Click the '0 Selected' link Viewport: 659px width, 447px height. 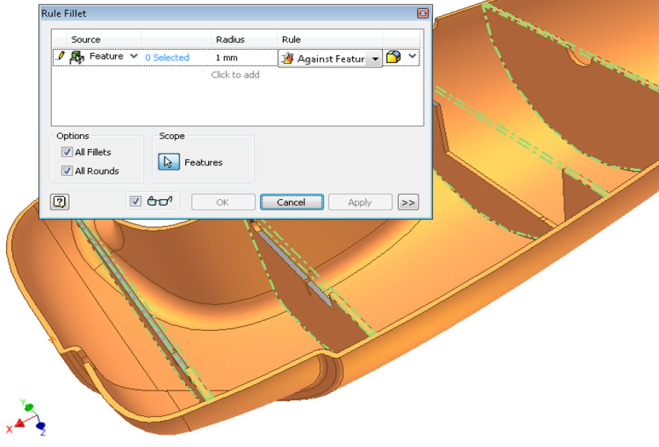167,58
